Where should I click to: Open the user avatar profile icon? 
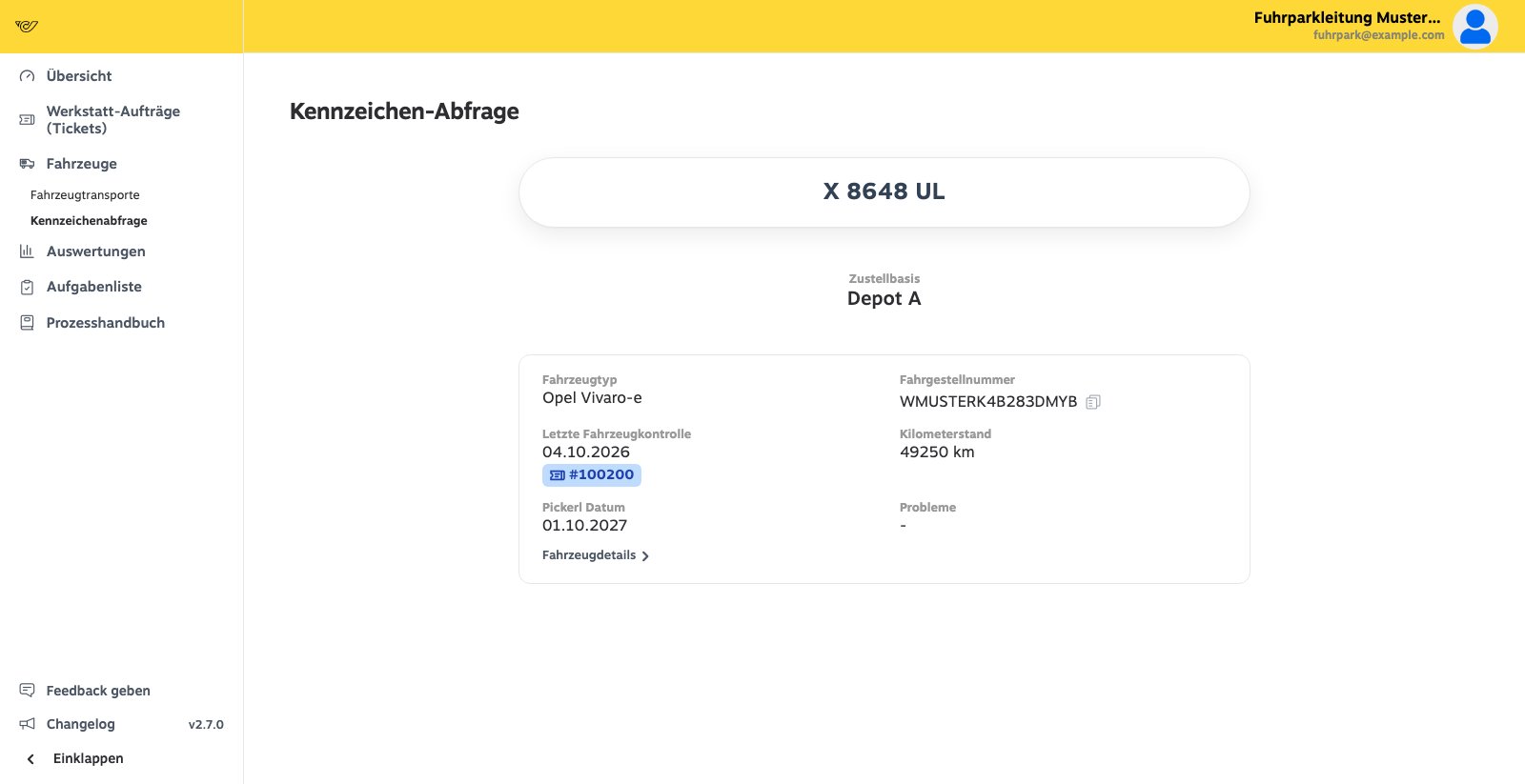click(x=1475, y=27)
